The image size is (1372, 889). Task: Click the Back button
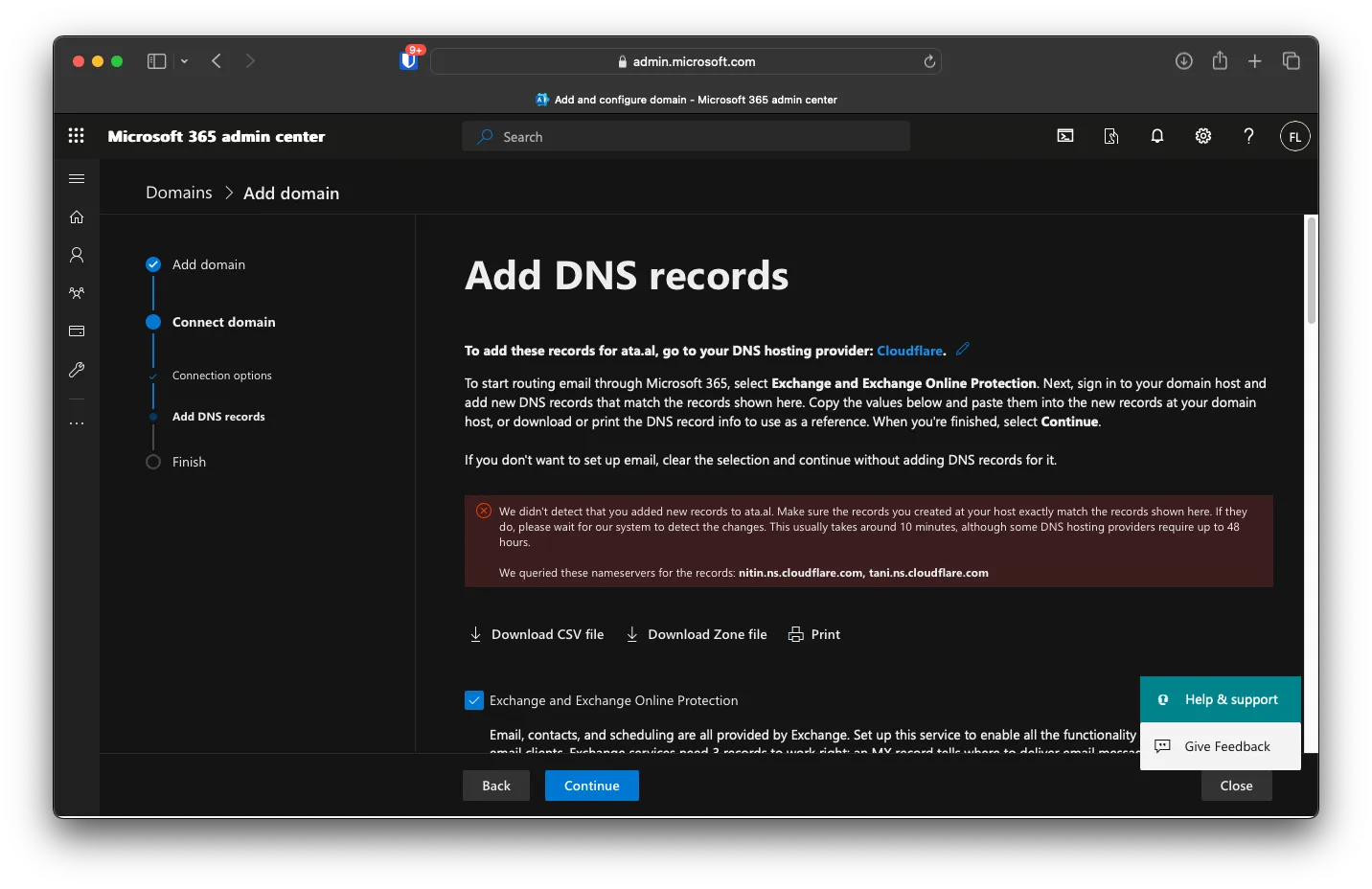tap(496, 786)
